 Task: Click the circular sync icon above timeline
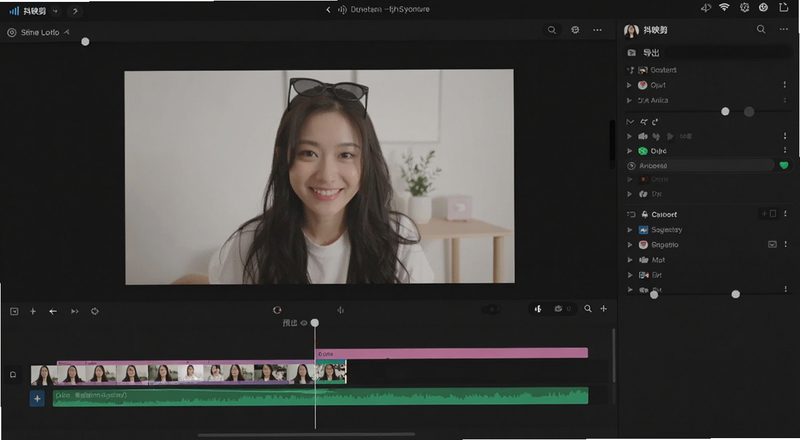point(277,310)
